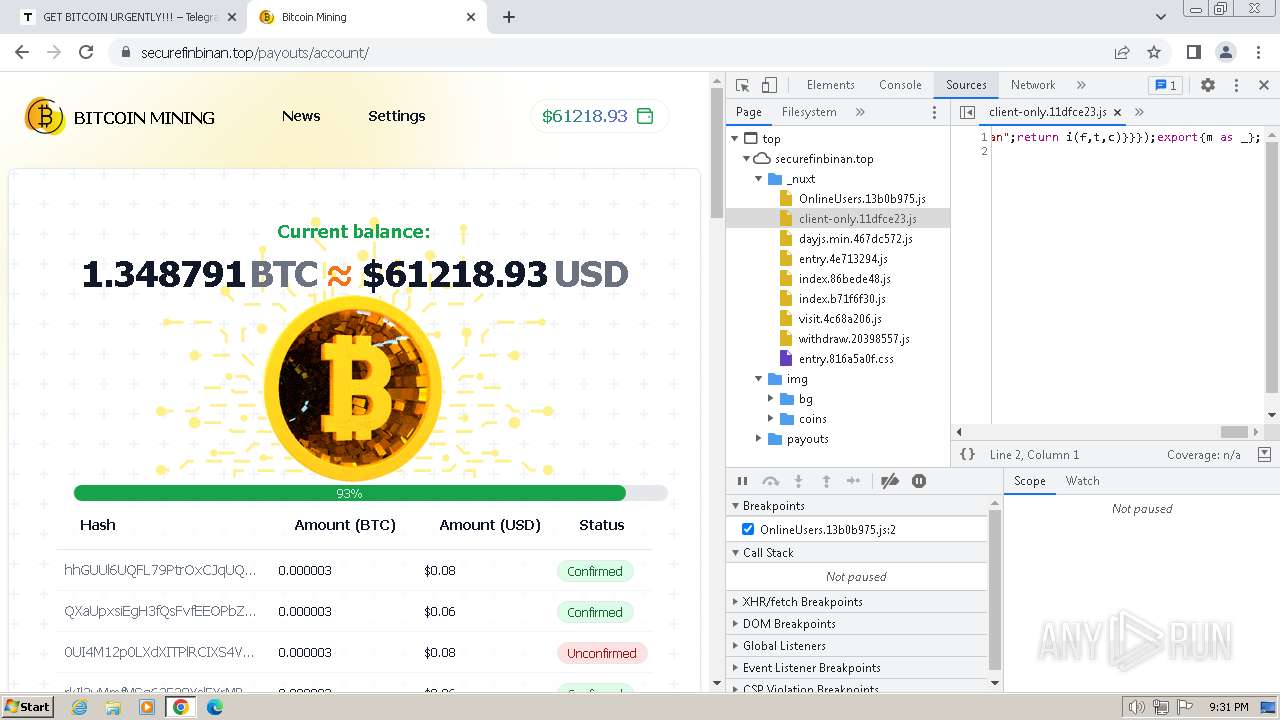Open entry.816a5a0f.css stylesheet

846,359
